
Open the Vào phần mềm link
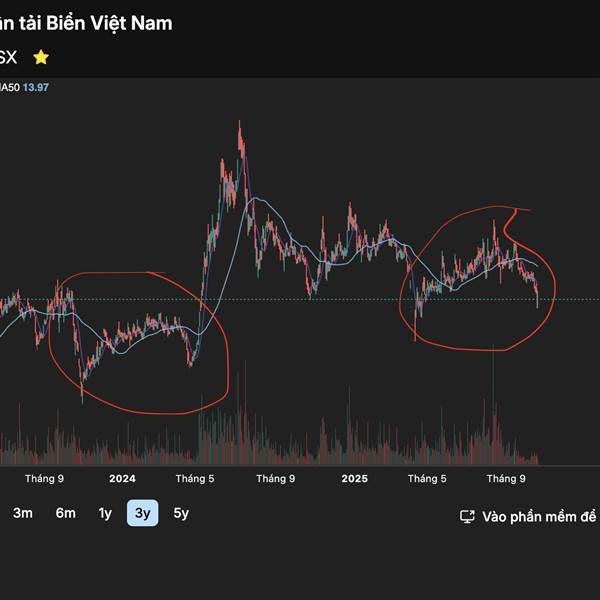tap(538, 517)
